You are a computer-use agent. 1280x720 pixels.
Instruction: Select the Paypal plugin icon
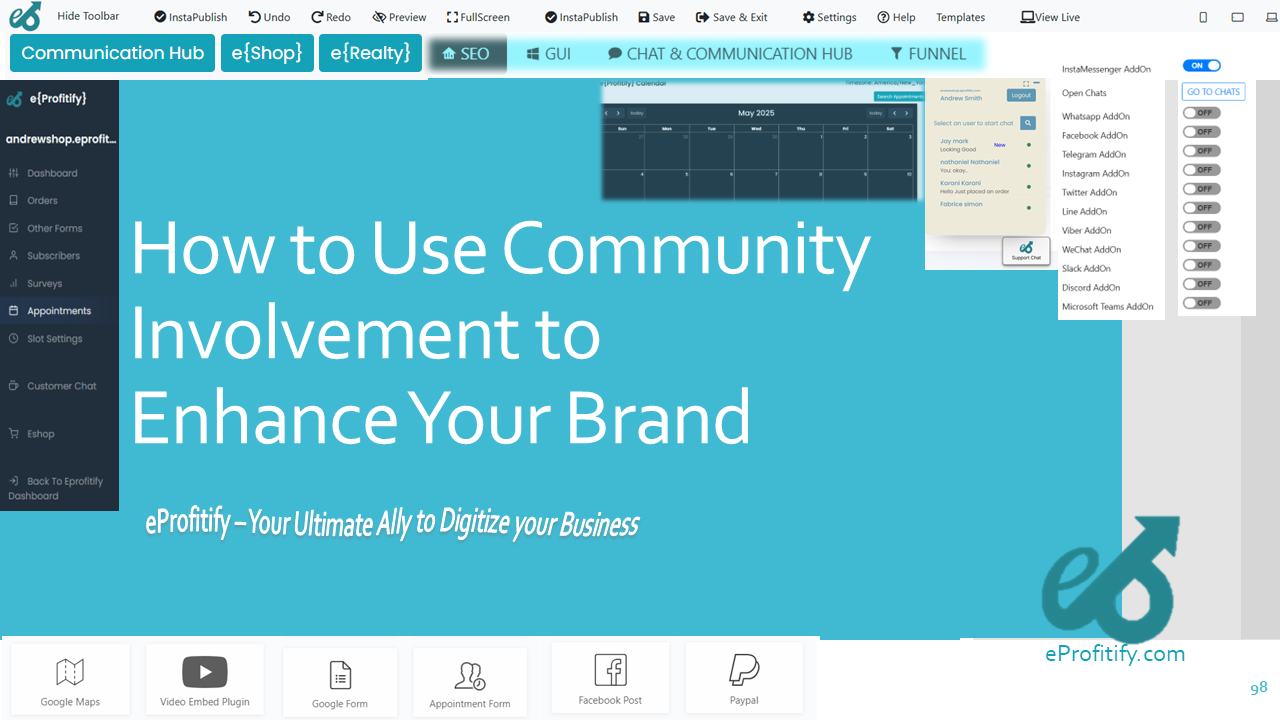click(x=744, y=669)
